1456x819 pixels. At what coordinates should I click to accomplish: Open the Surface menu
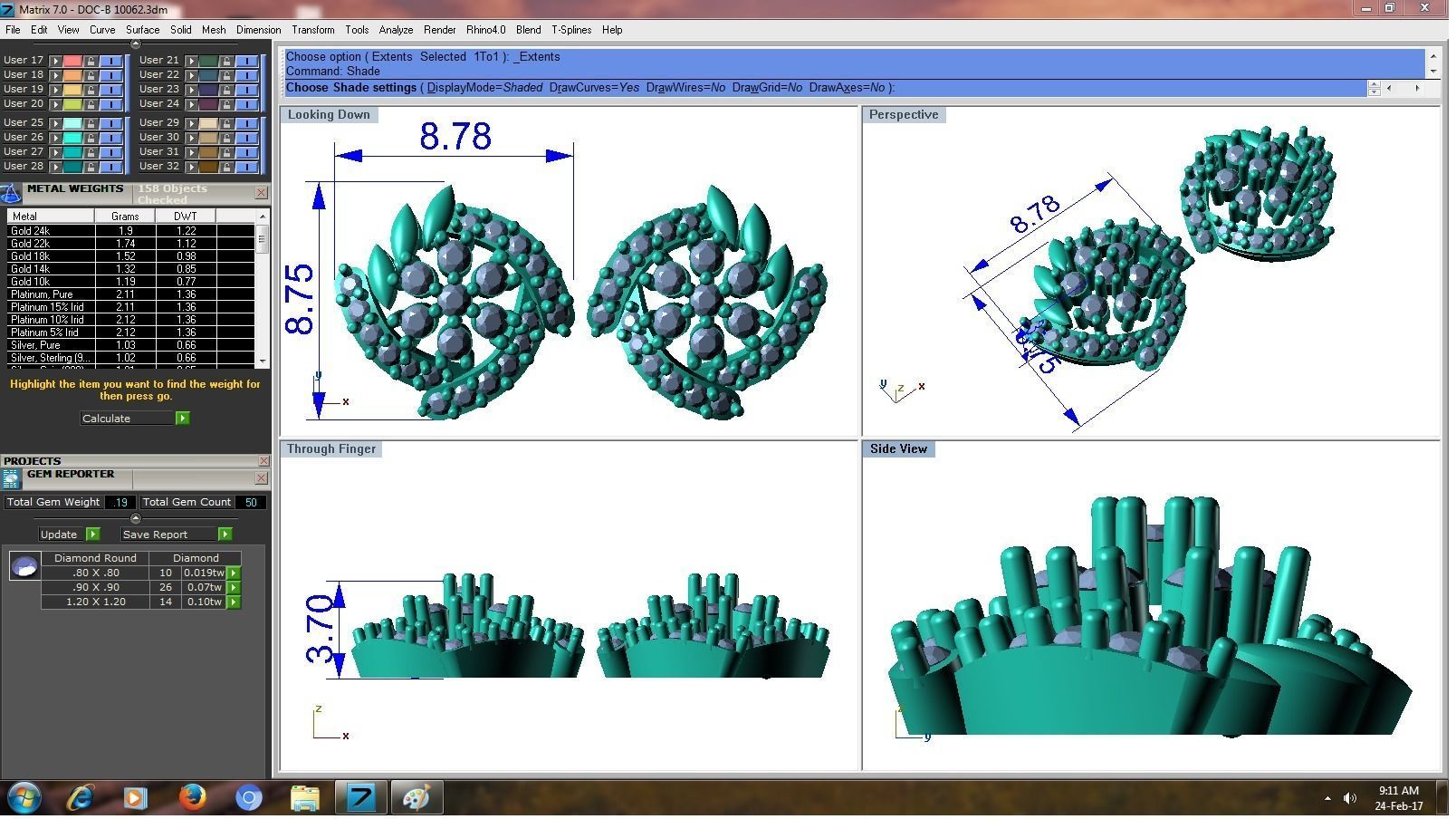point(143,30)
